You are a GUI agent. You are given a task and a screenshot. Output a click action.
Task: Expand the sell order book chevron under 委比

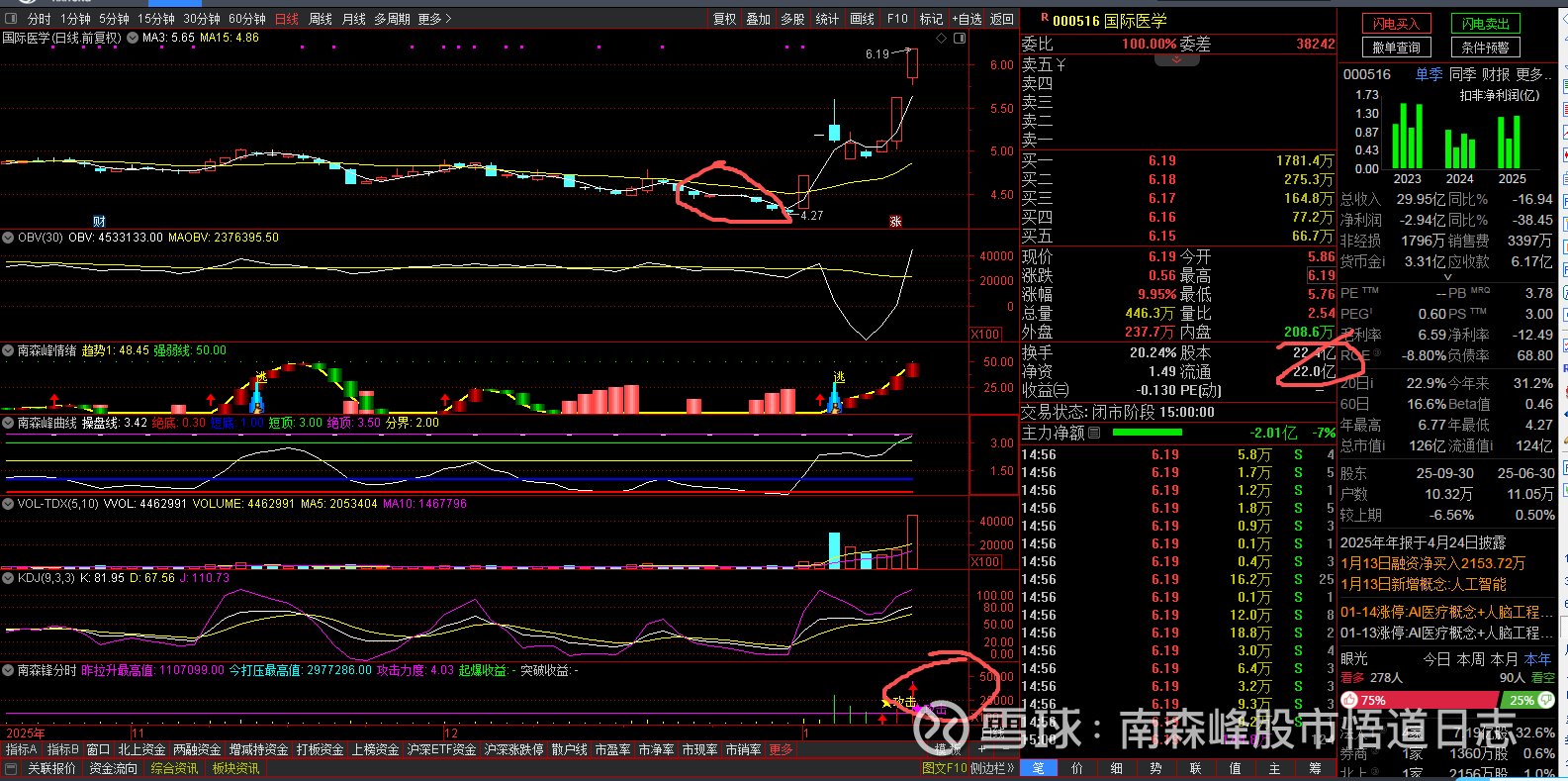tap(1177, 60)
